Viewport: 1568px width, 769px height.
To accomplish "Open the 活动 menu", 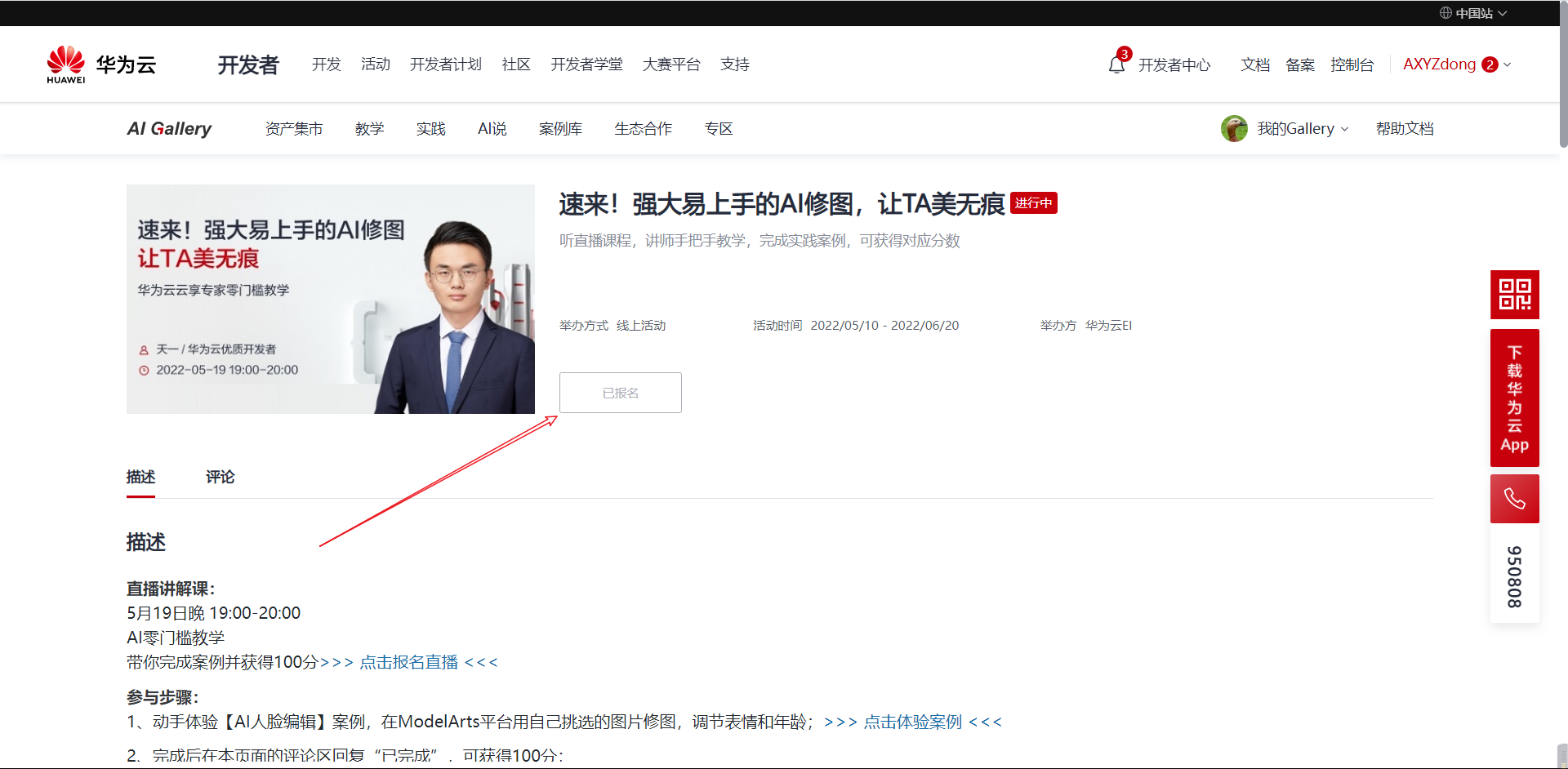I will [376, 64].
